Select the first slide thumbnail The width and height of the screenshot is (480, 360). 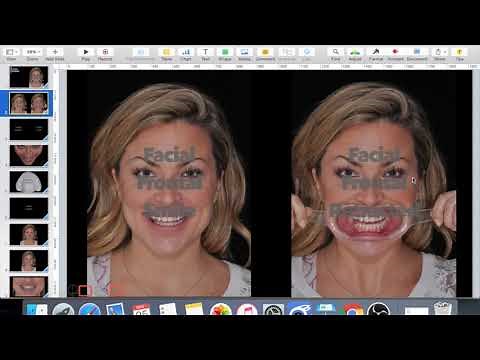(x=29, y=77)
